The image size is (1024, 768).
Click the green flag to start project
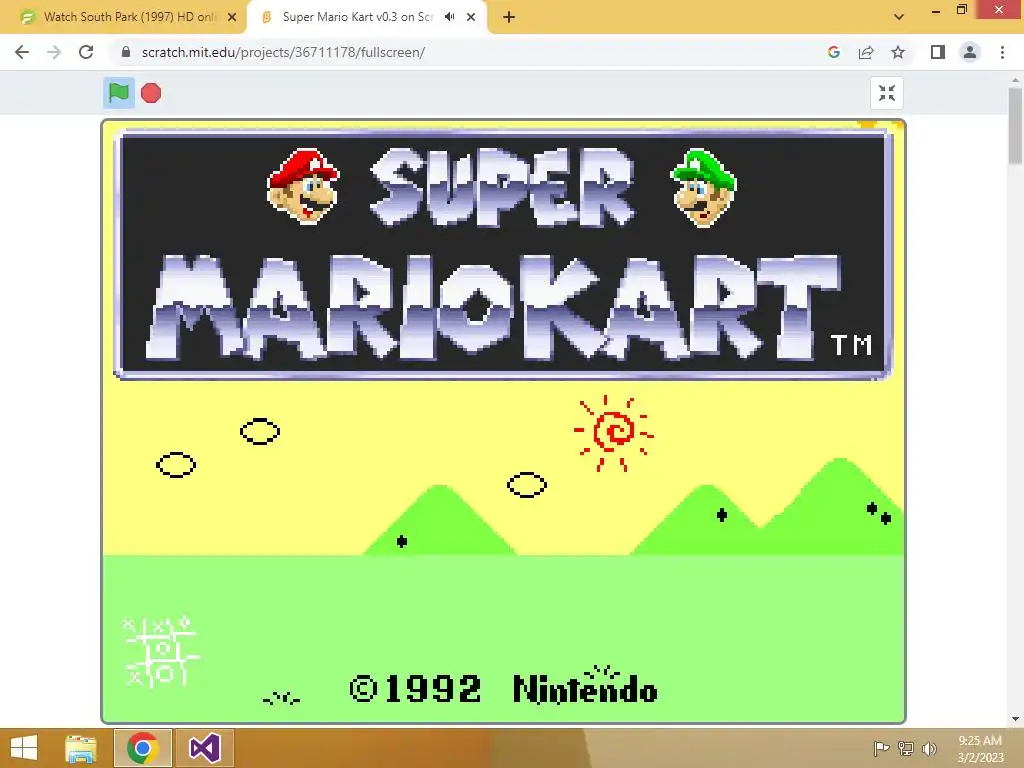point(119,93)
